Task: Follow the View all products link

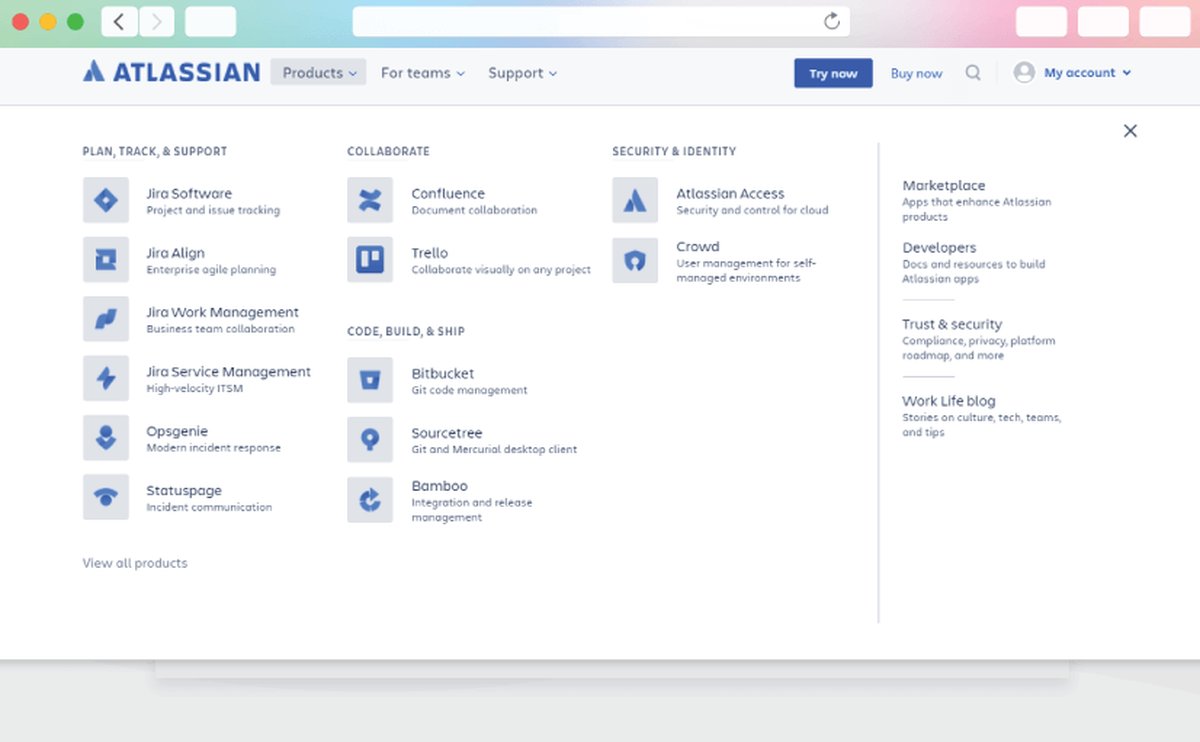Action: point(135,563)
